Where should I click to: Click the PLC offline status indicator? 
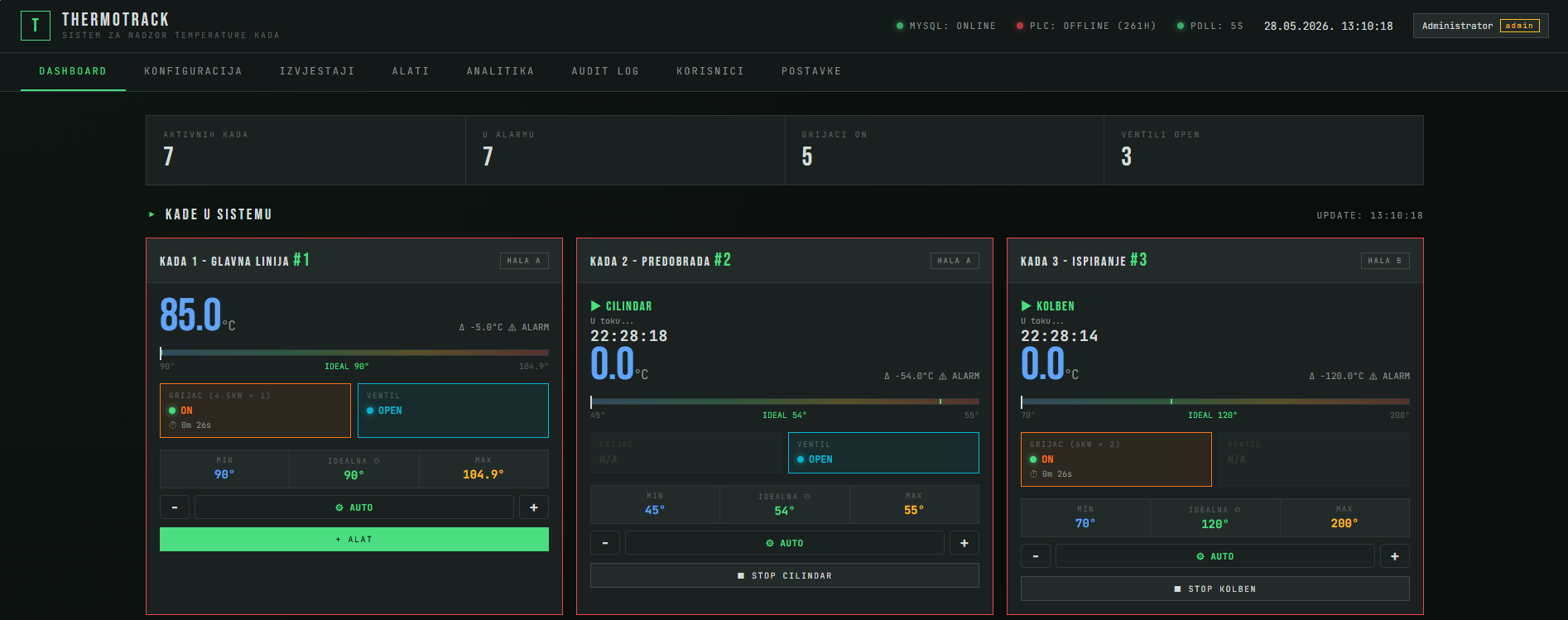(x=1085, y=26)
